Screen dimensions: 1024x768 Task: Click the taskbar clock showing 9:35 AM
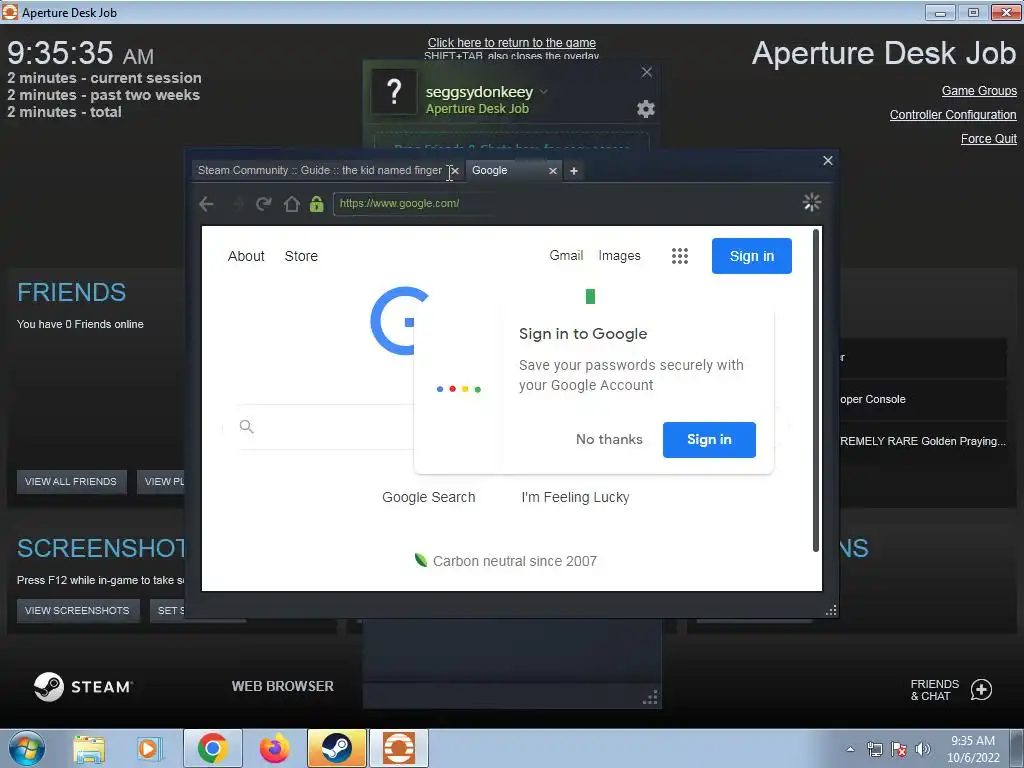[973, 749]
